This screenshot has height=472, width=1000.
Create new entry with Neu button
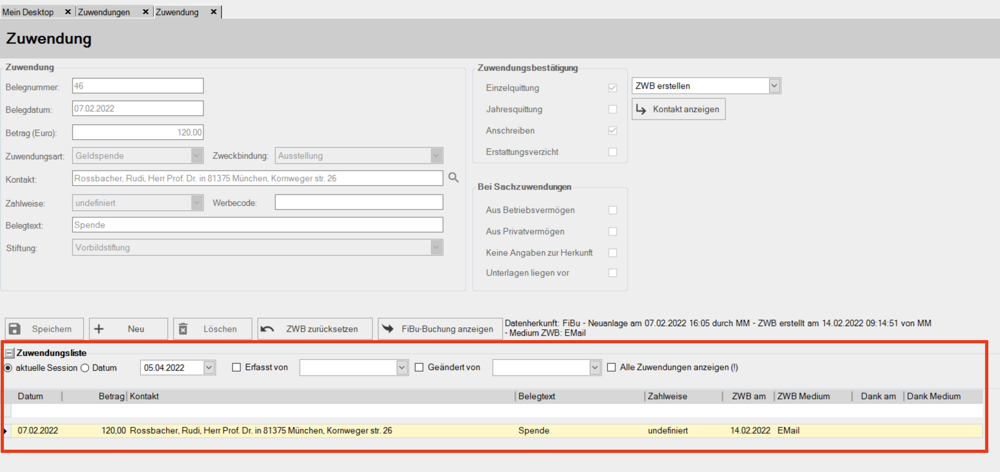[127, 329]
